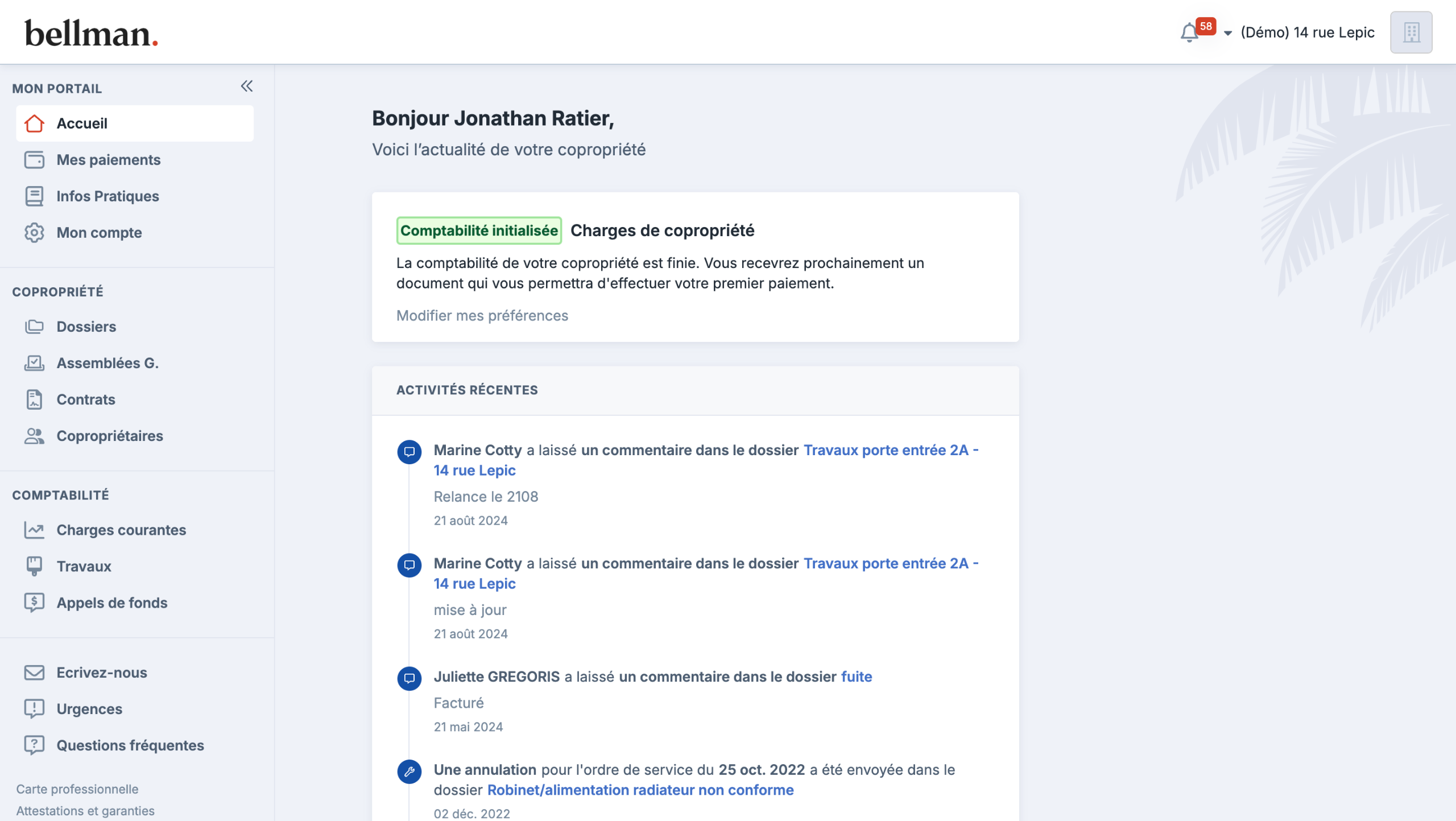This screenshot has width=1456, height=821.
Task: Open Robinet/alimentation radiateur non conforme link
Action: tap(640, 790)
